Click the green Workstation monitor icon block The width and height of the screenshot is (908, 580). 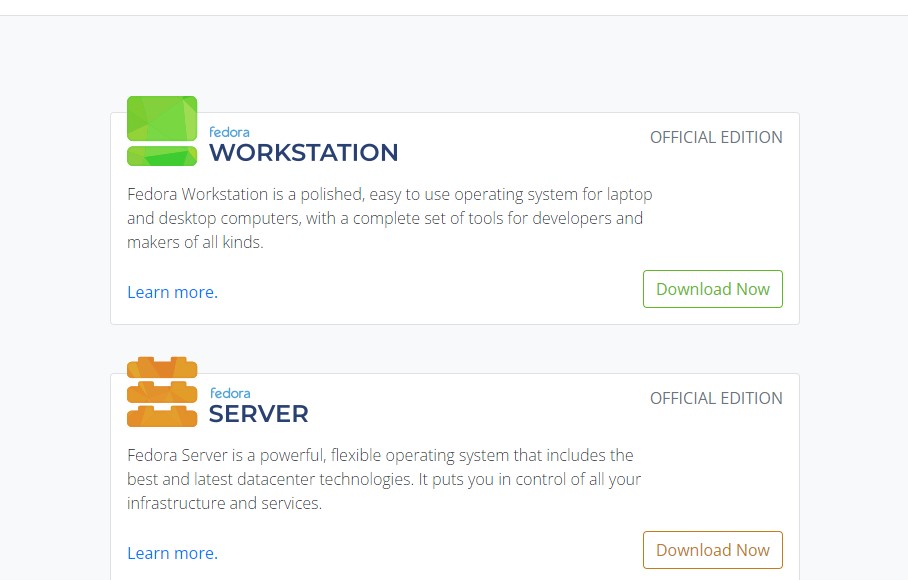[x=162, y=118]
